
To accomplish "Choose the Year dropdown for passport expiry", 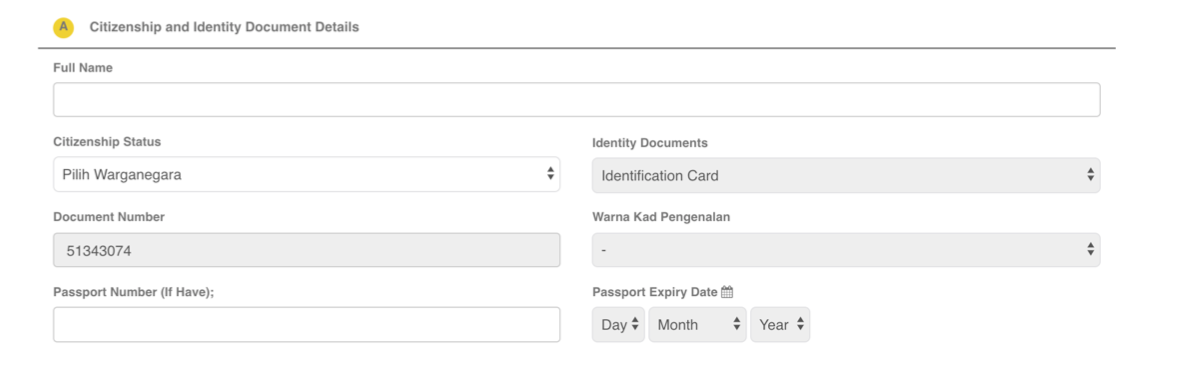I will coord(781,325).
